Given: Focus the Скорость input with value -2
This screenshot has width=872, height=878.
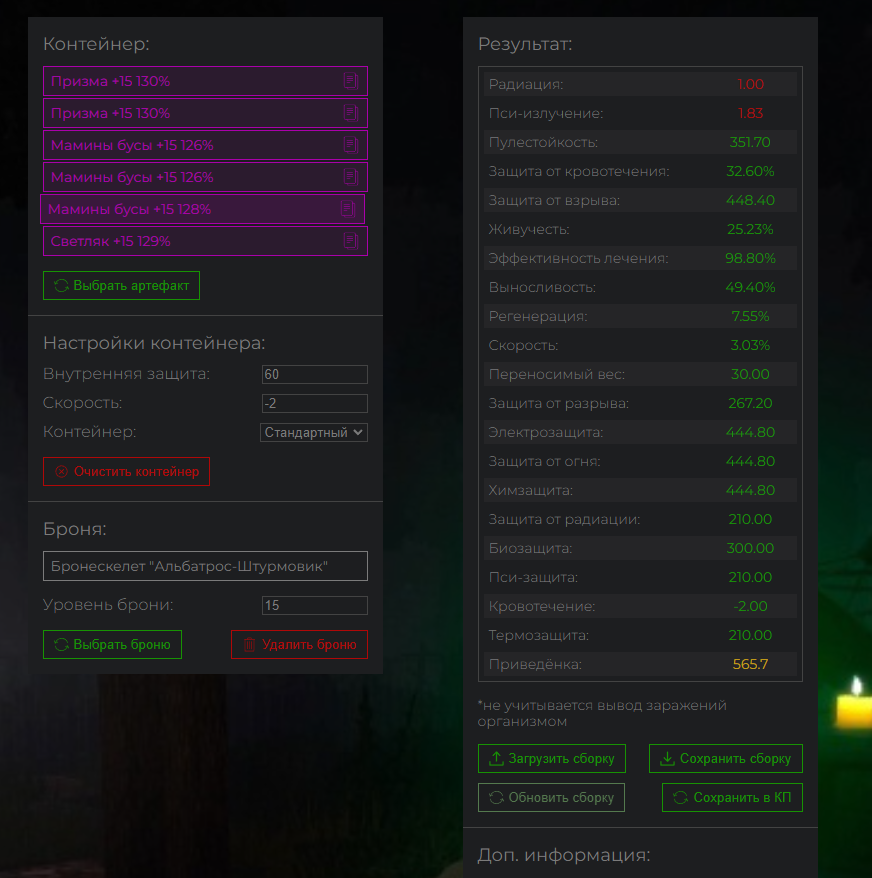Looking at the screenshot, I should 315,403.
